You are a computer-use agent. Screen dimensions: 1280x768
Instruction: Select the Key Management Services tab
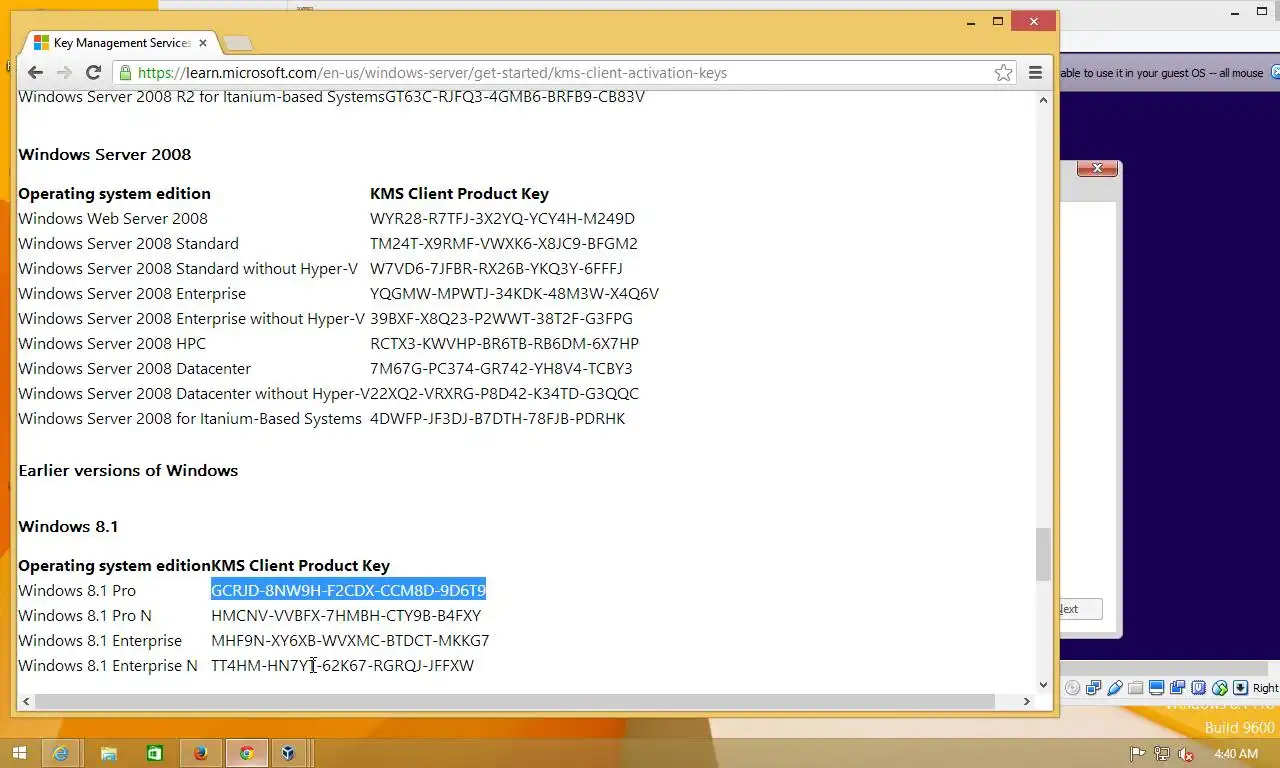[120, 43]
